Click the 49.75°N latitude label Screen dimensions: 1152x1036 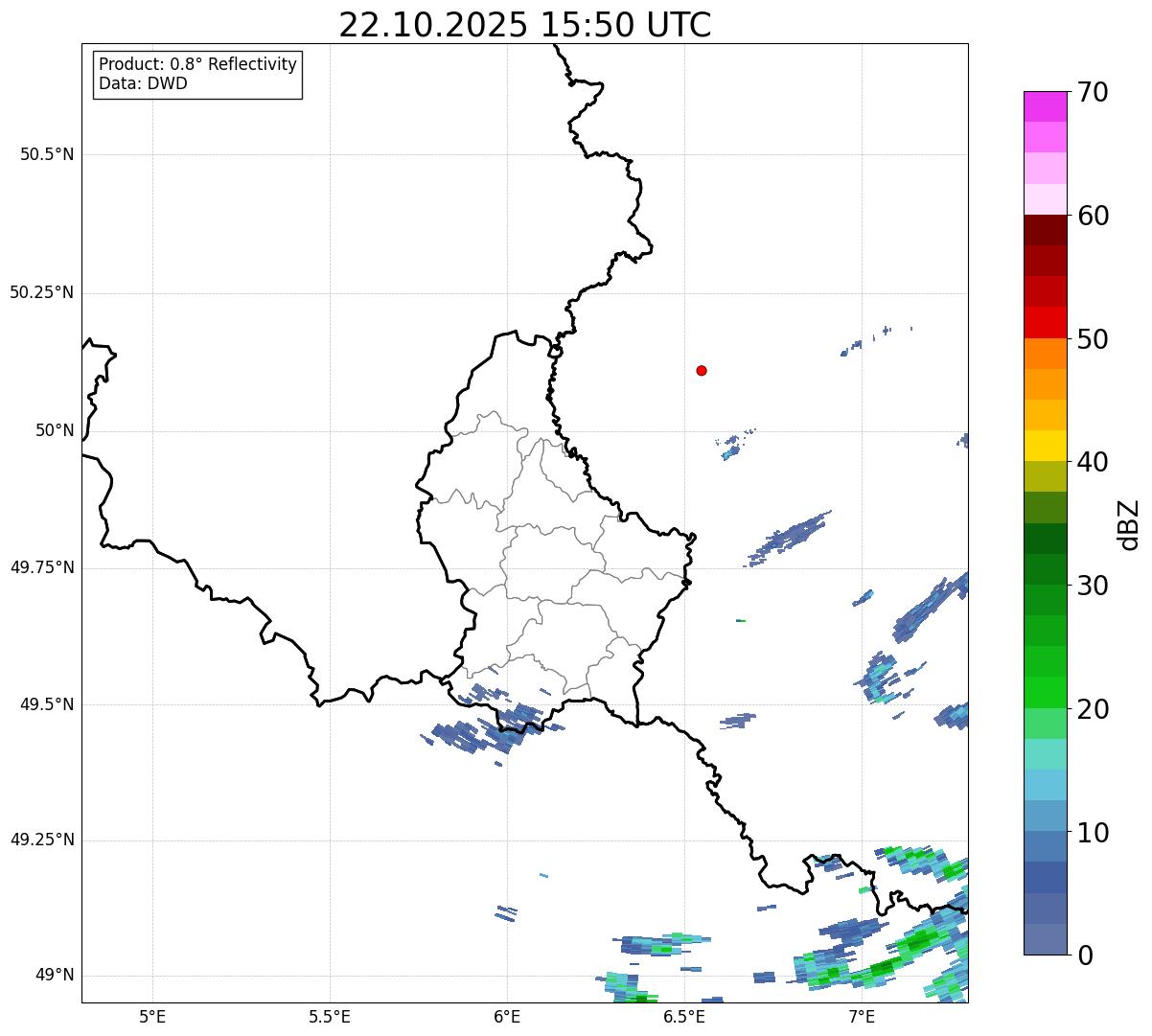42,567
